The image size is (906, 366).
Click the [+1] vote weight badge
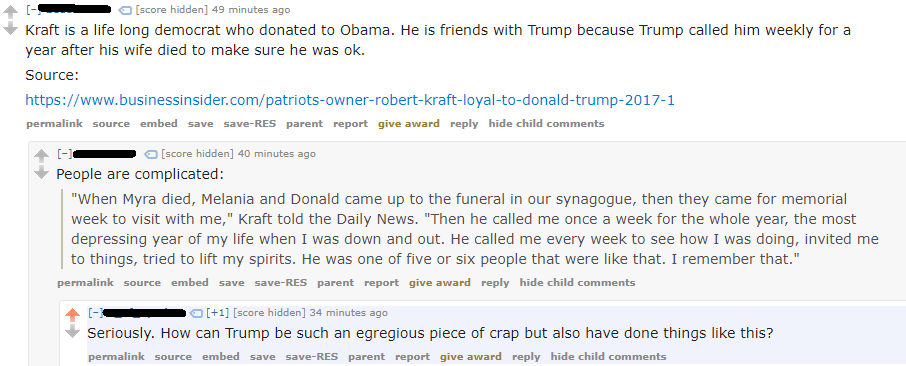[x=218, y=313]
